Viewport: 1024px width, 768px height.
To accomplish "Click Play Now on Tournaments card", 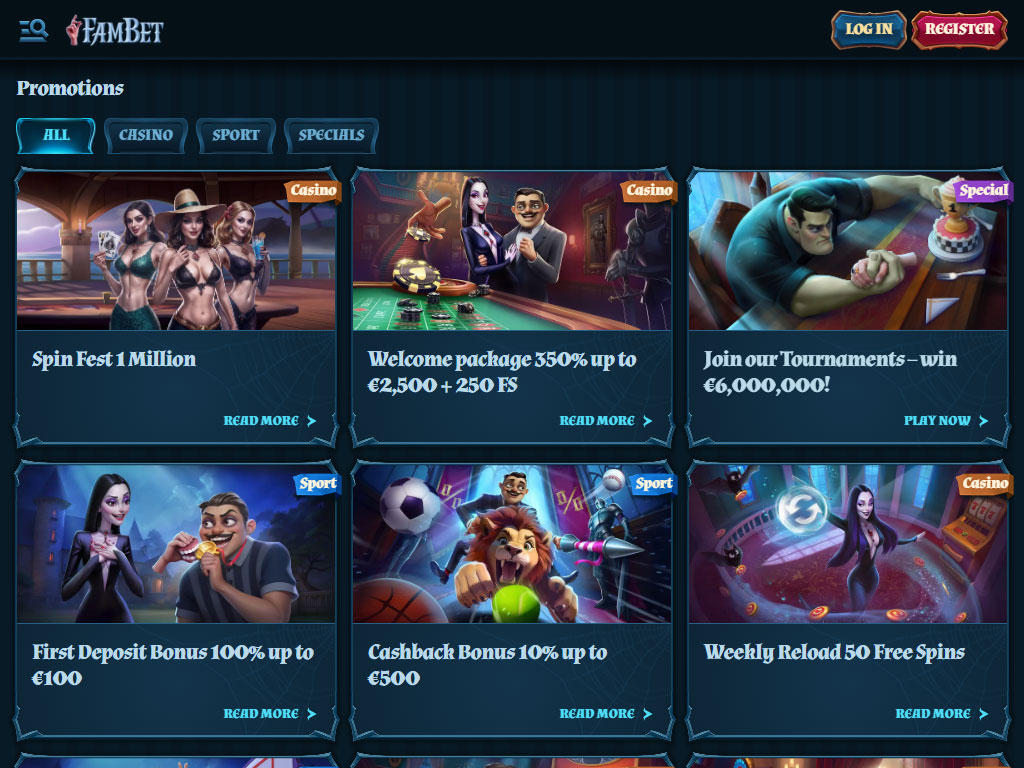I will (x=946, y=421).
